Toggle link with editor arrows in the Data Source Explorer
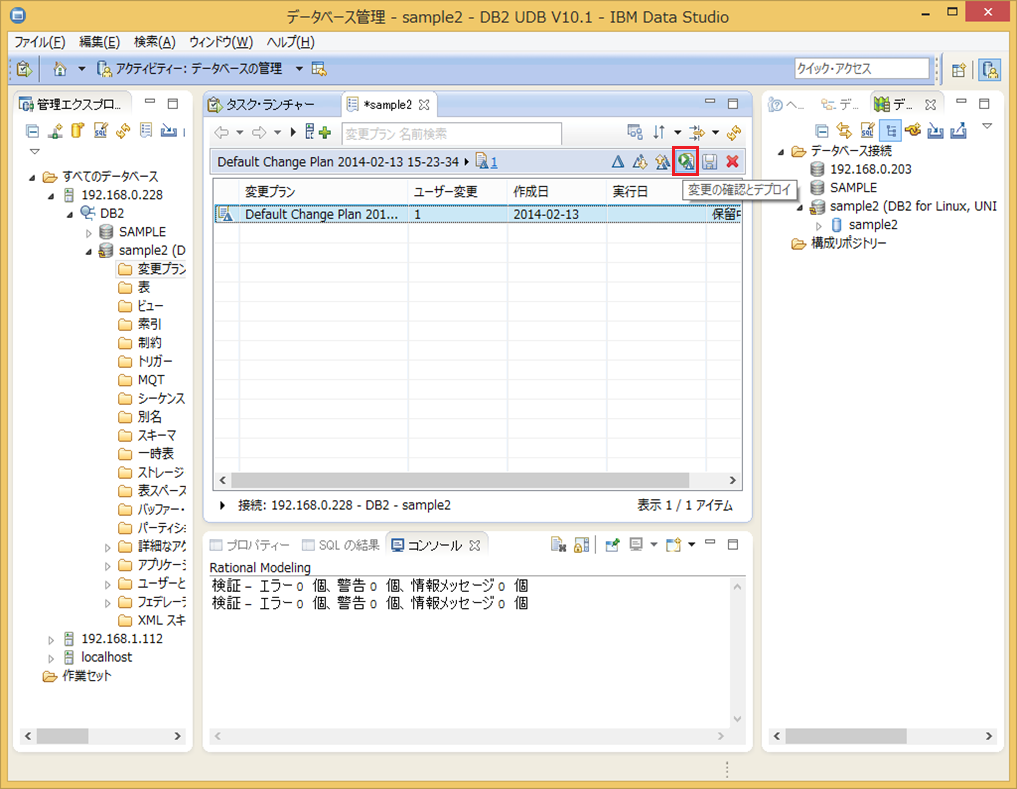1017x789 pixels. pos(844,131)
